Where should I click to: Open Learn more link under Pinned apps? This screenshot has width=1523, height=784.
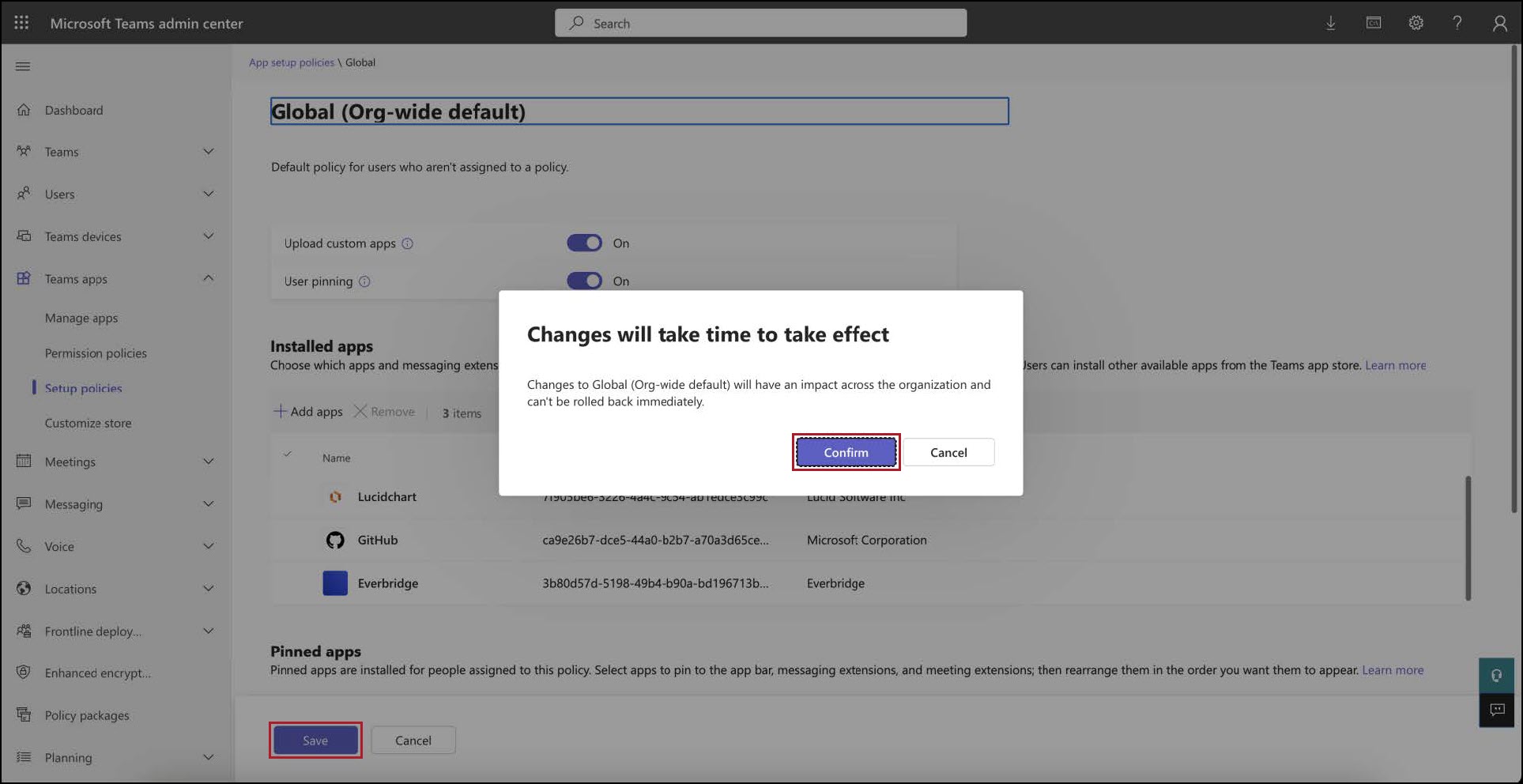tap(1393, 670)
